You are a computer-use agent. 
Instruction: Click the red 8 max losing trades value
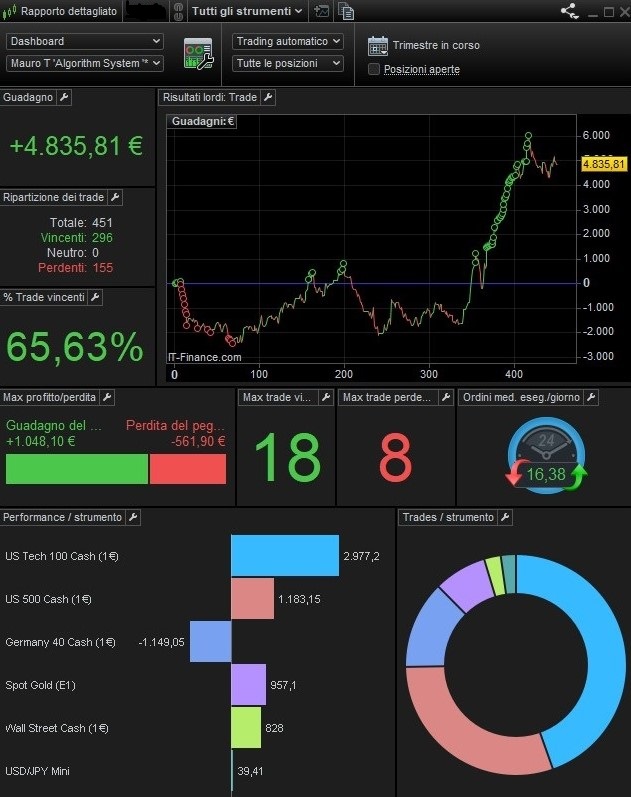click(x=395, y=457)
